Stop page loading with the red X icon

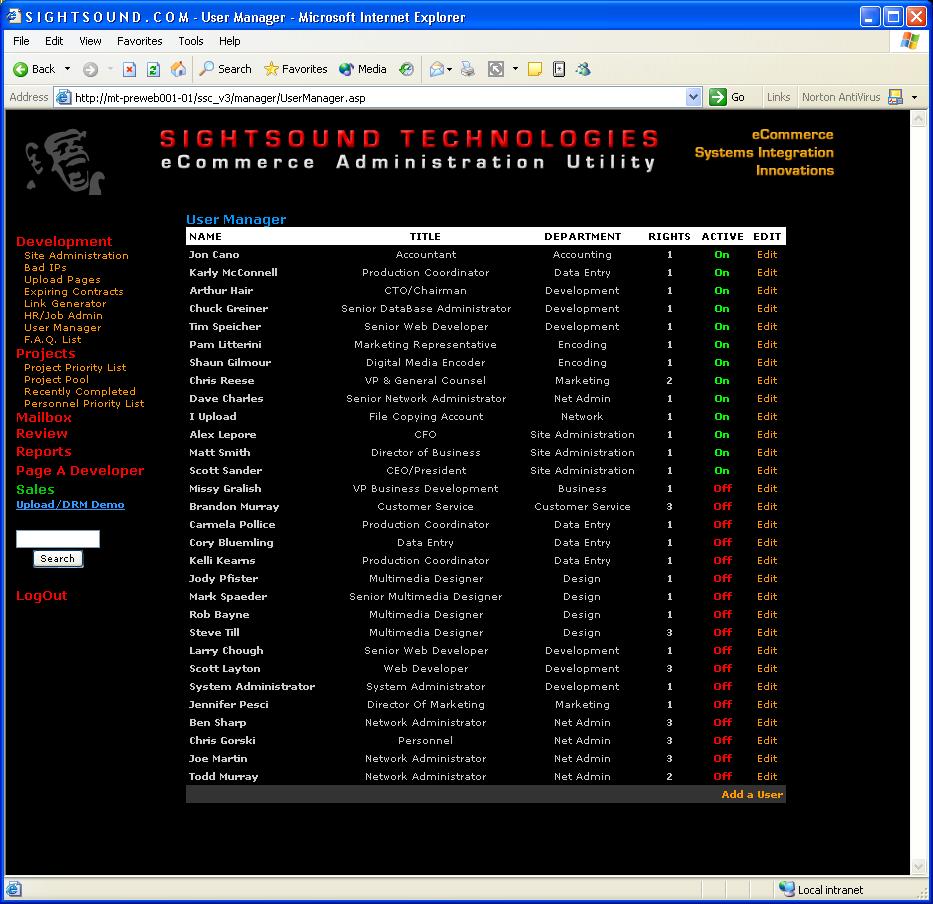click(129, 70)
